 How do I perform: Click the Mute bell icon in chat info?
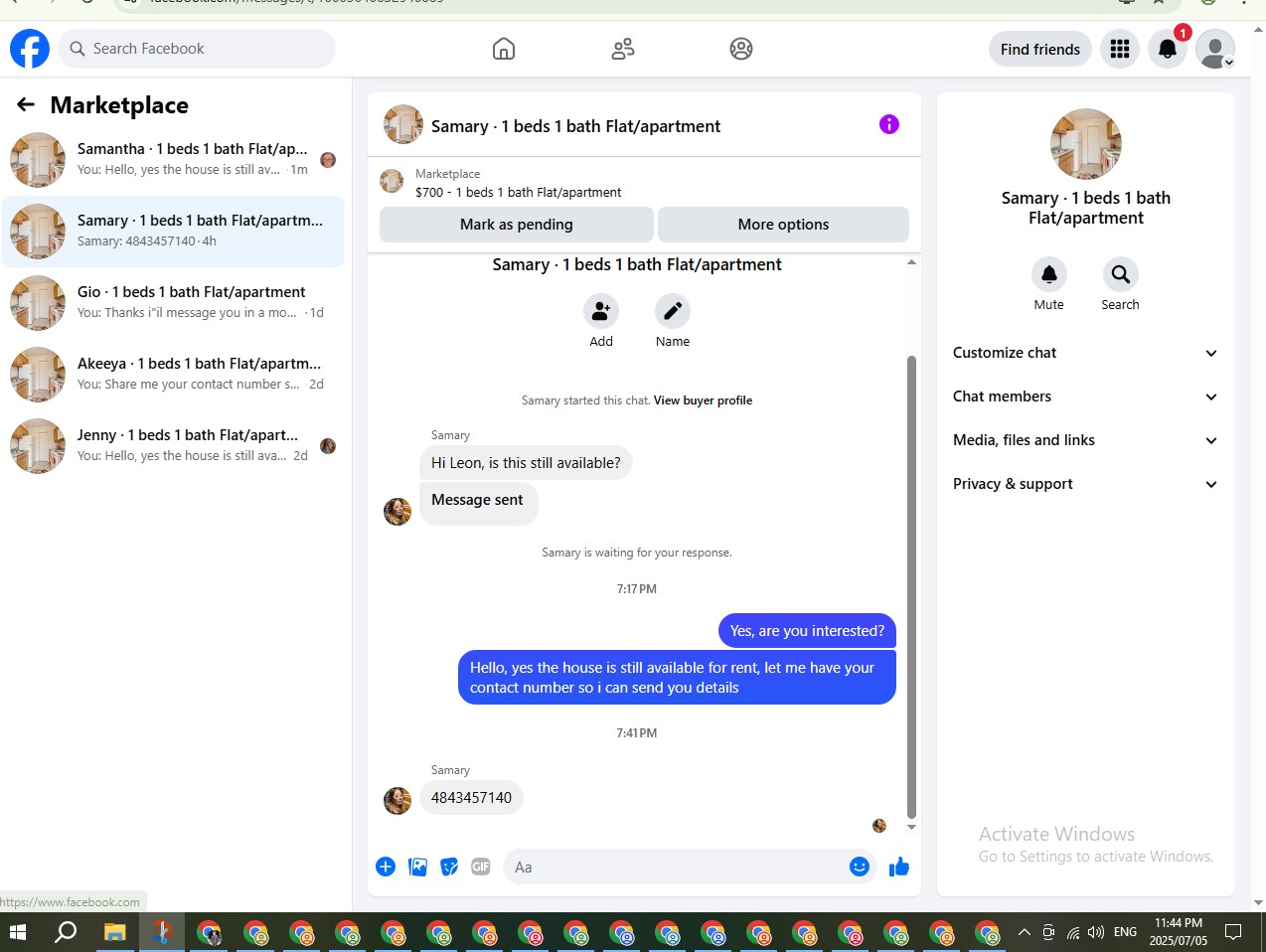point(1049,274)
